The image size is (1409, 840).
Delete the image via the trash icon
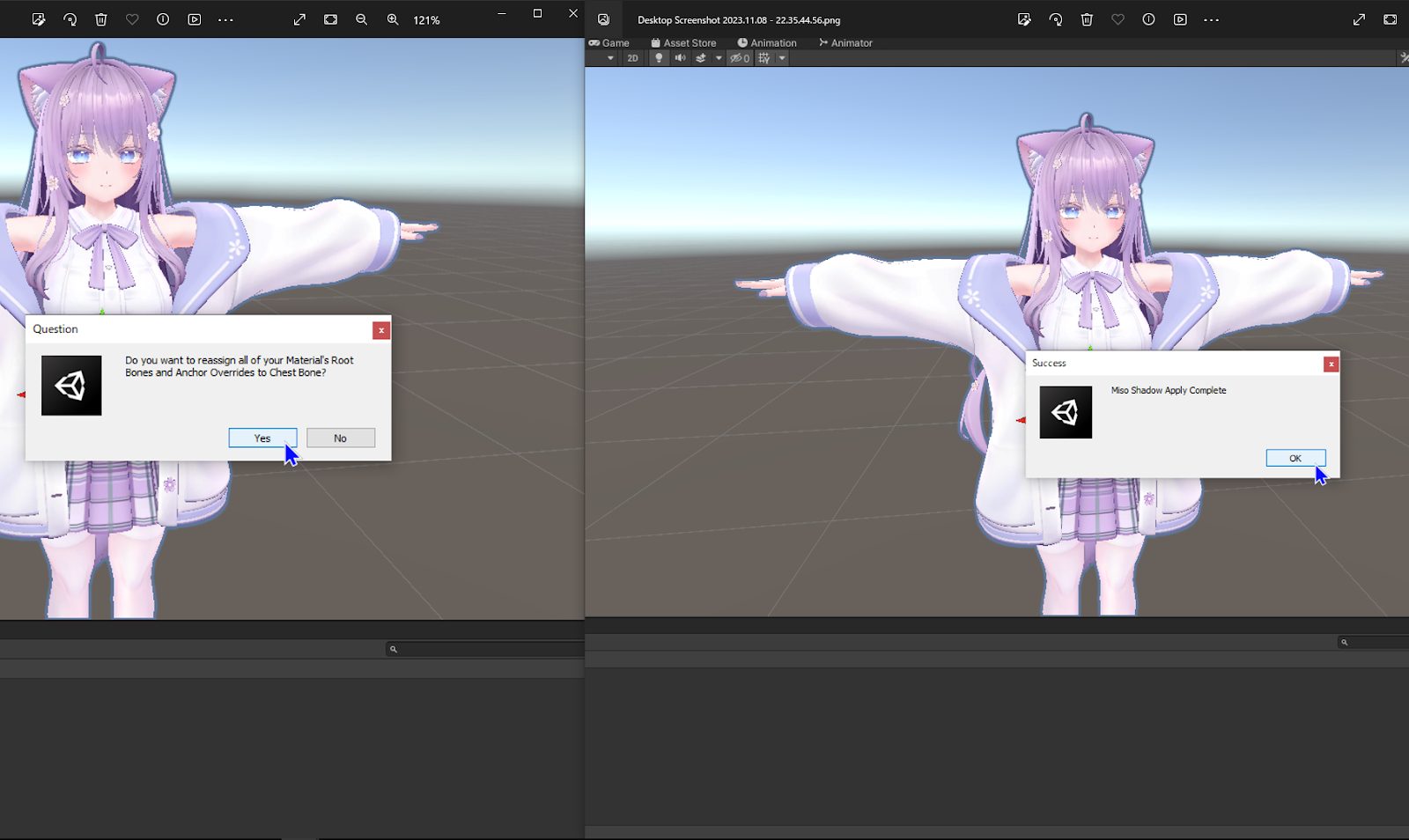coord(101,18)
